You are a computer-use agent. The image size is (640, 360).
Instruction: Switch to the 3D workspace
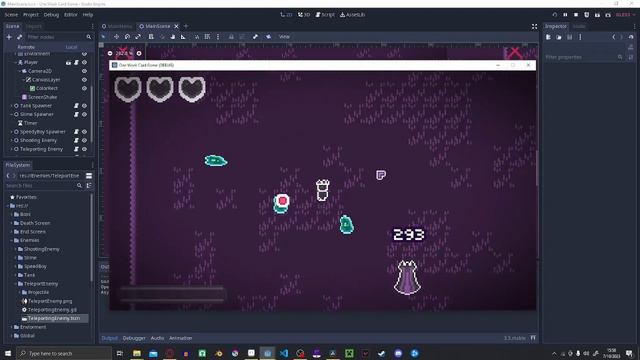(x=304, y=15)
